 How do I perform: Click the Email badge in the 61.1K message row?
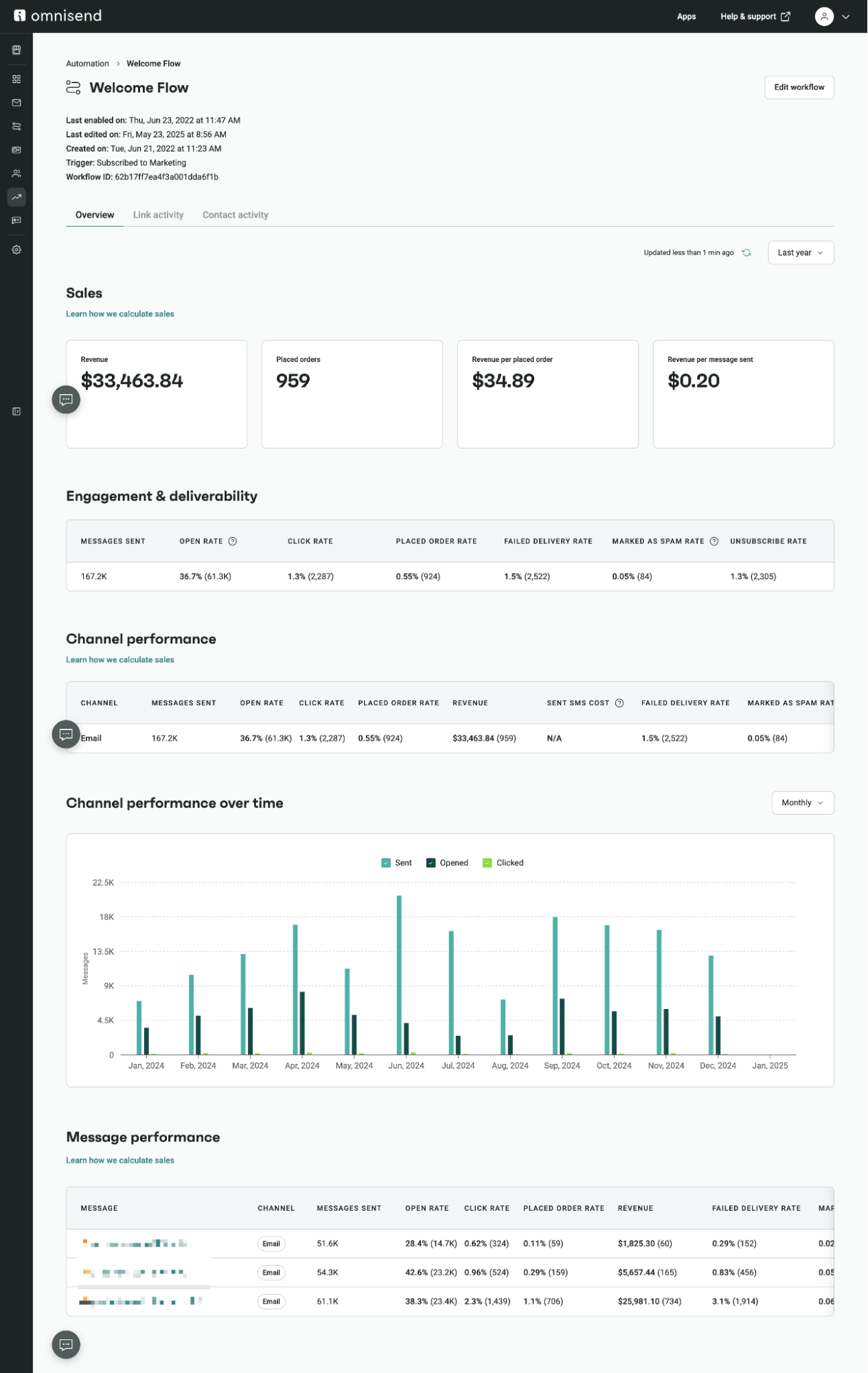(271, 1302)
